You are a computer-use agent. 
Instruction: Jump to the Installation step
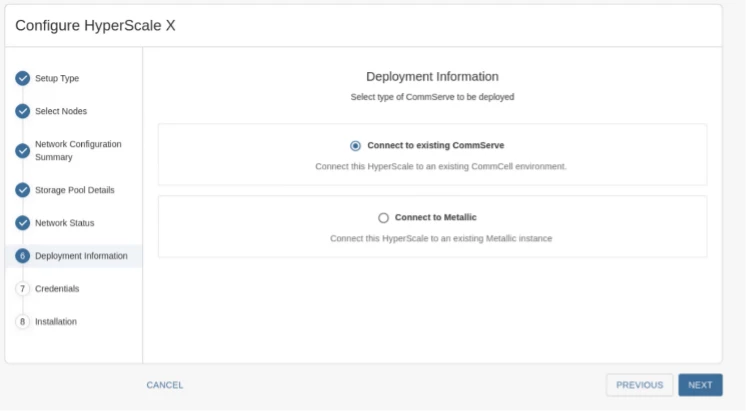(56, 322)
